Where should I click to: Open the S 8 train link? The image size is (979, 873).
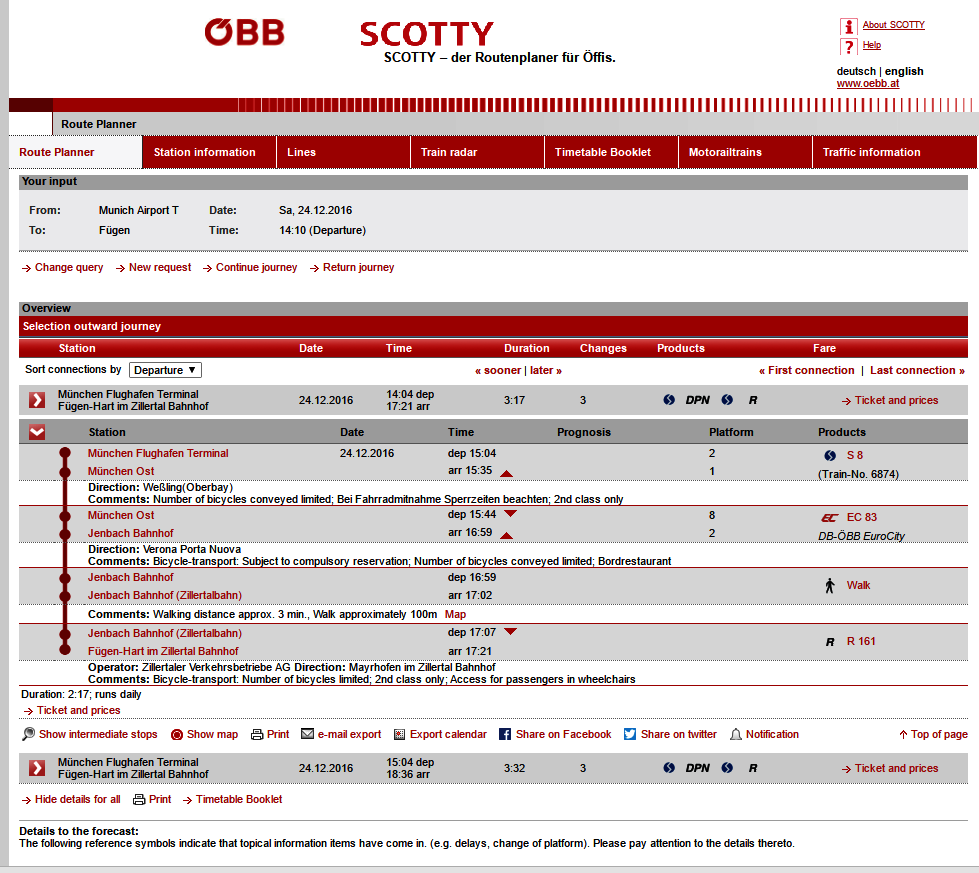pos(855,455)
